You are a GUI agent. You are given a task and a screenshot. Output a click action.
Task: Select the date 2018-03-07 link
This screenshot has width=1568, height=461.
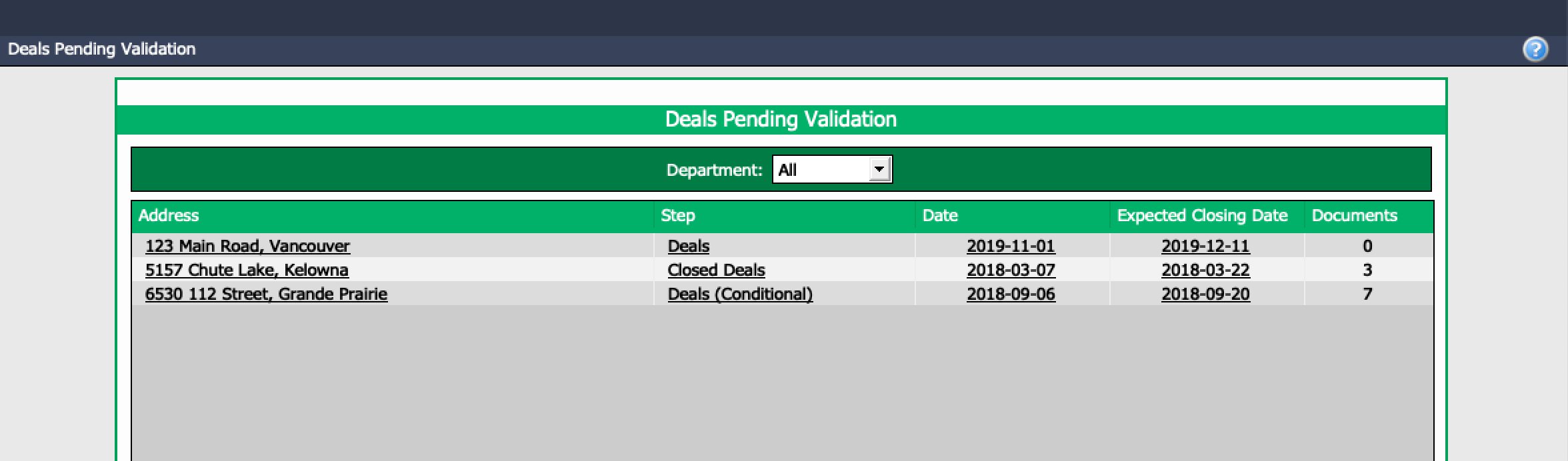1011,270
